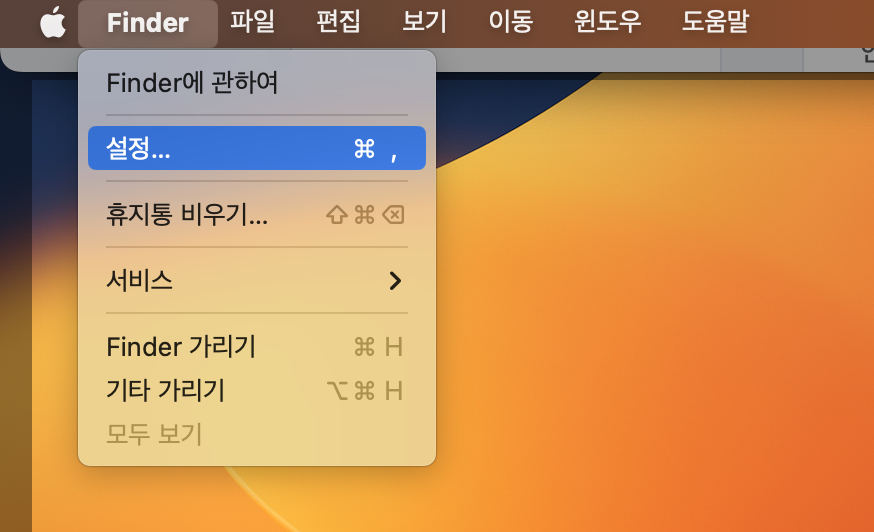Open the Apple logo menu
874x532 pixels.
click(x=53, y=23)
